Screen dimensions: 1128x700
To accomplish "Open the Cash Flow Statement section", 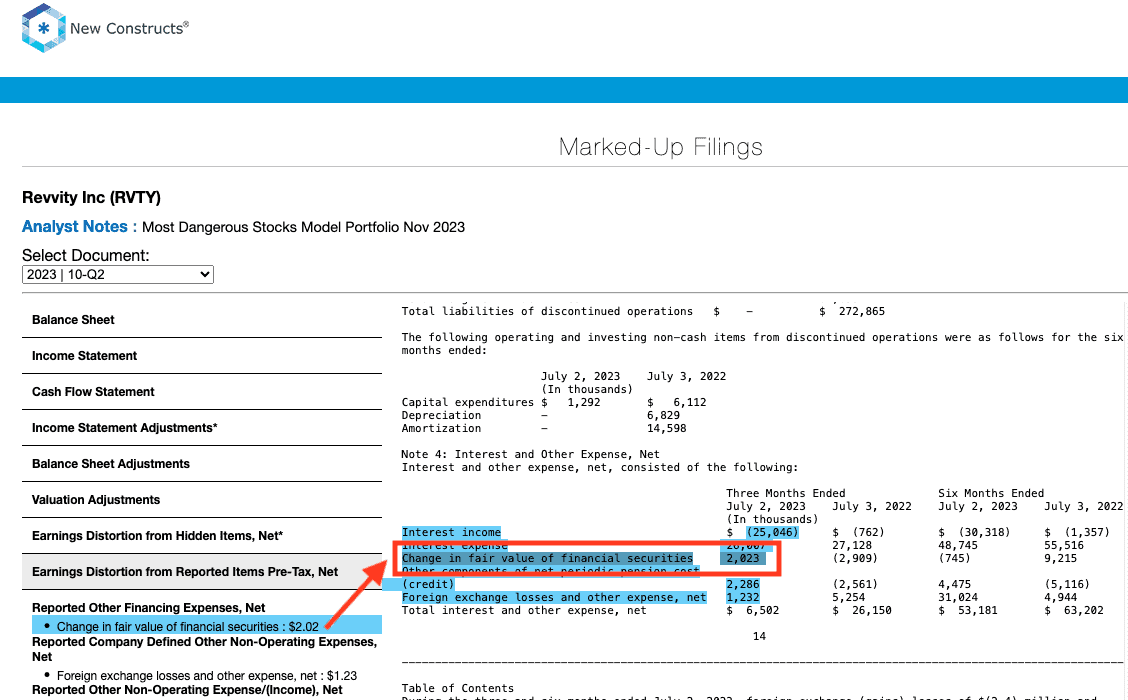I will 202,391.
